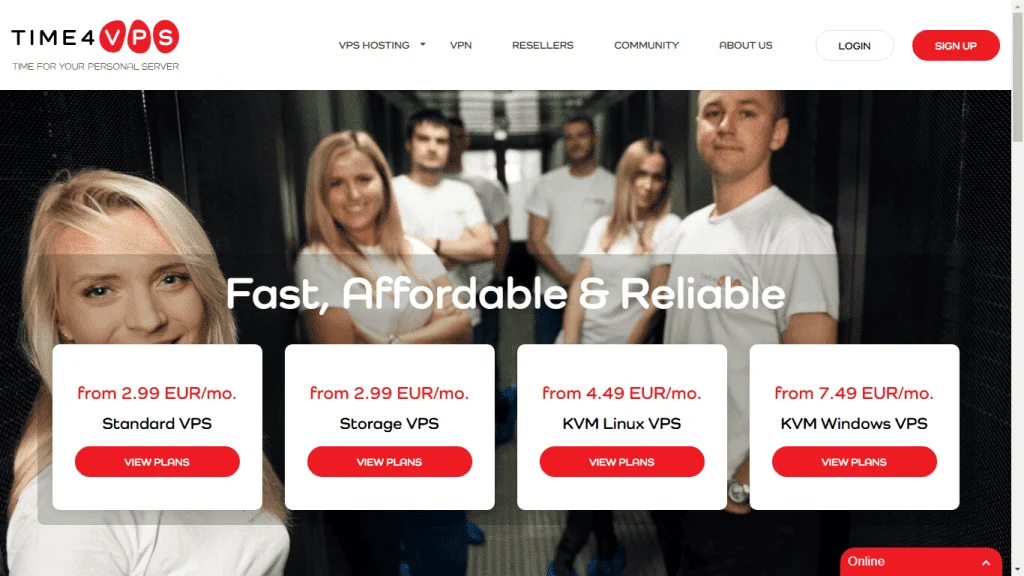Select the Standard VPS card title
The height and width of the screenshot is (576, 1024).
[157, 423]
